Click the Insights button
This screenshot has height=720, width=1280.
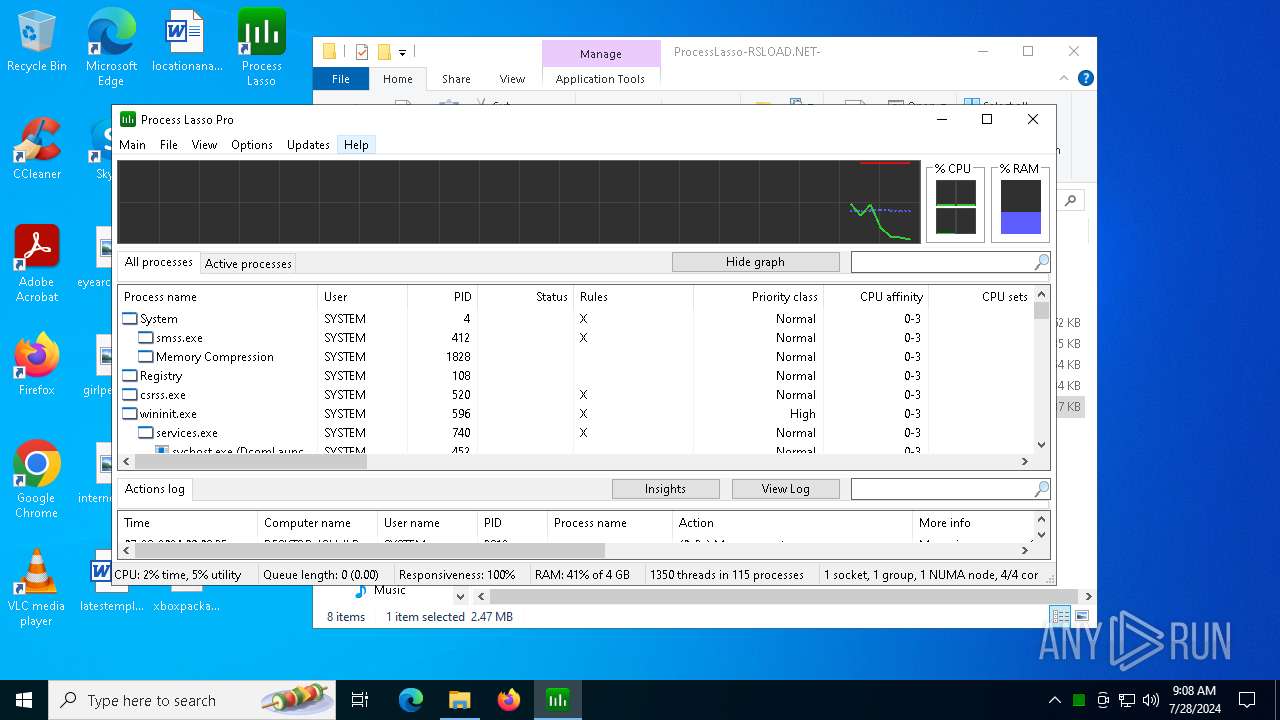tap(665, 489)
